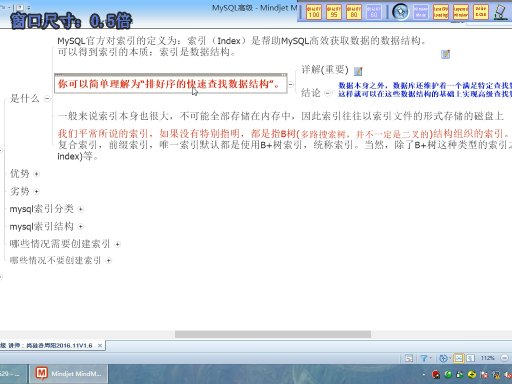Click the 112% zoom level display
The height and width of the screenshot is (384, 512).
coord(487,358)
